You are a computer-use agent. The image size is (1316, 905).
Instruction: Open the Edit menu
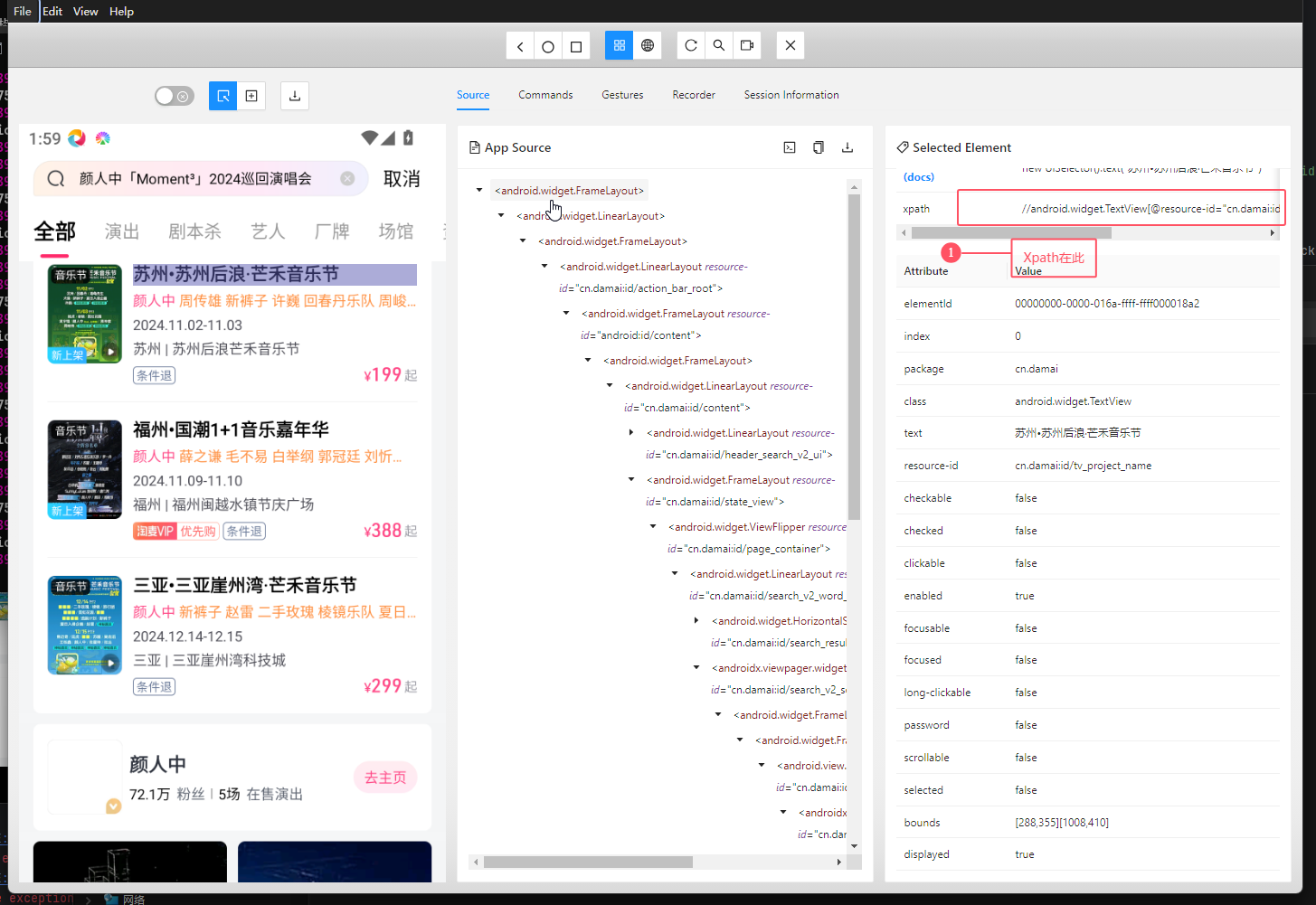(x=52, y=11)
